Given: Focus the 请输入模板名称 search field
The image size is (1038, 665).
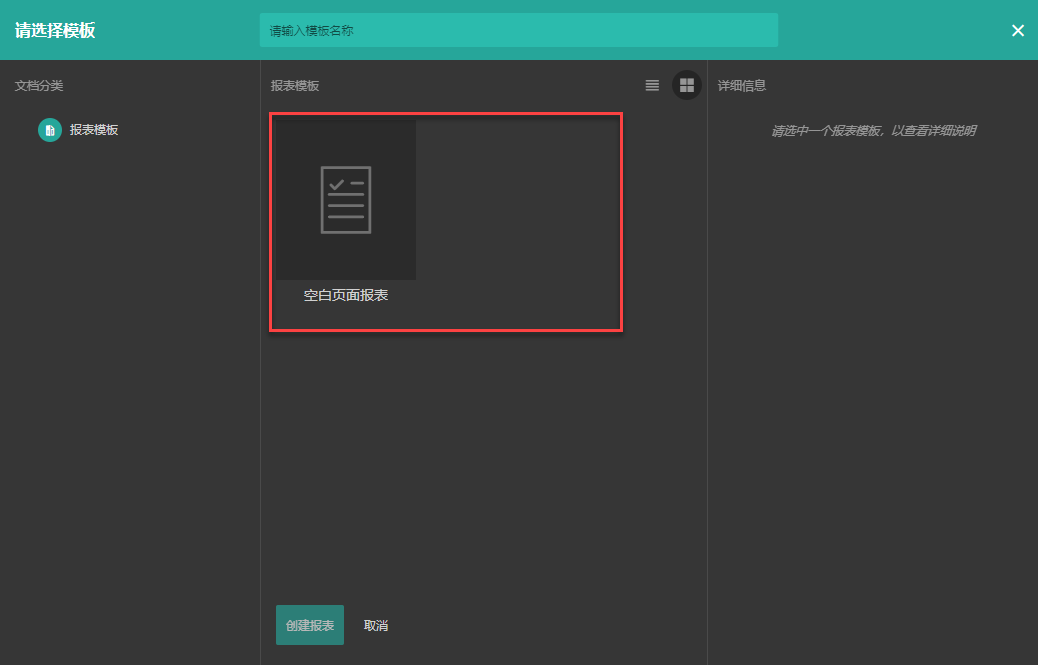Looking at the screenshot, I should (x=518, y=30).
